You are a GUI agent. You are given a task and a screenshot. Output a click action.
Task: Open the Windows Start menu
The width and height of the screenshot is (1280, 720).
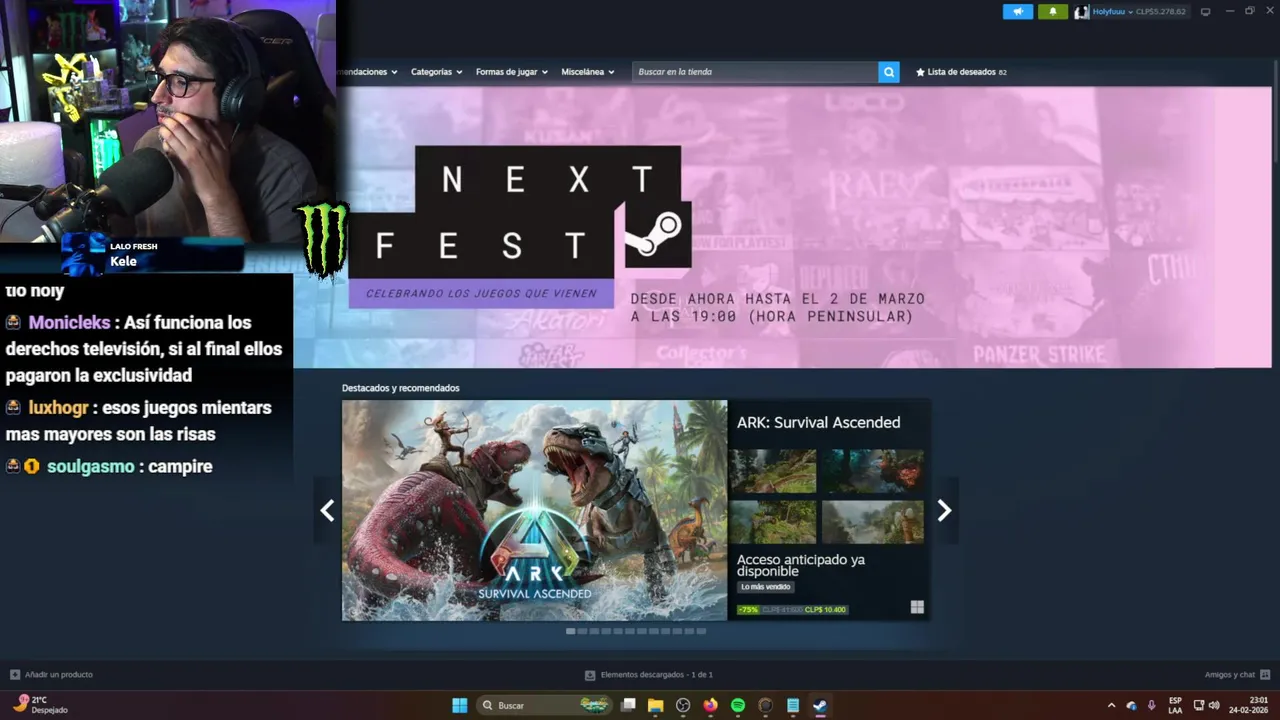[x=459, y=705]
